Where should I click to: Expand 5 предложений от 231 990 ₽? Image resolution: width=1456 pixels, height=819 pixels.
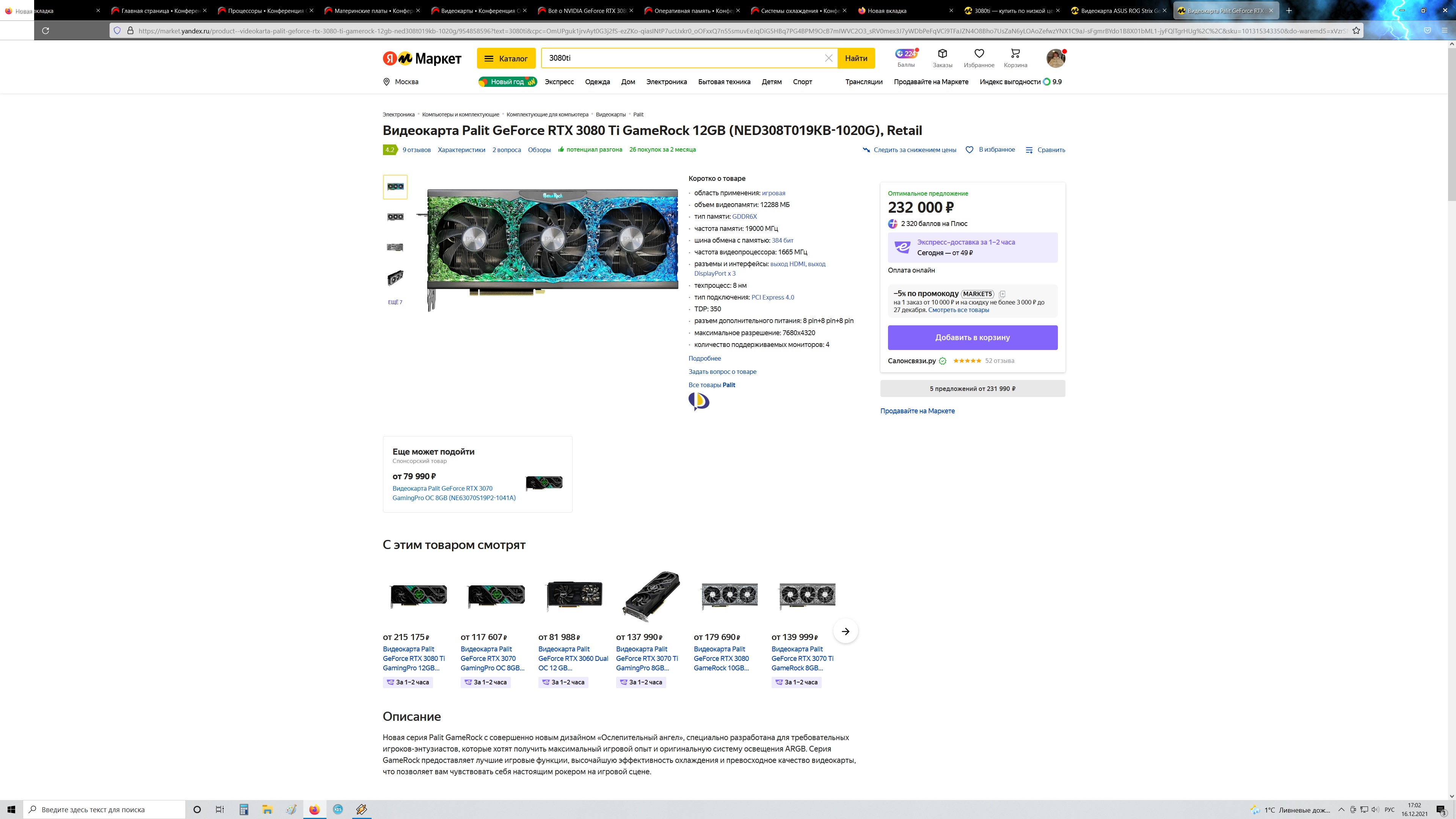click(972, 389)
